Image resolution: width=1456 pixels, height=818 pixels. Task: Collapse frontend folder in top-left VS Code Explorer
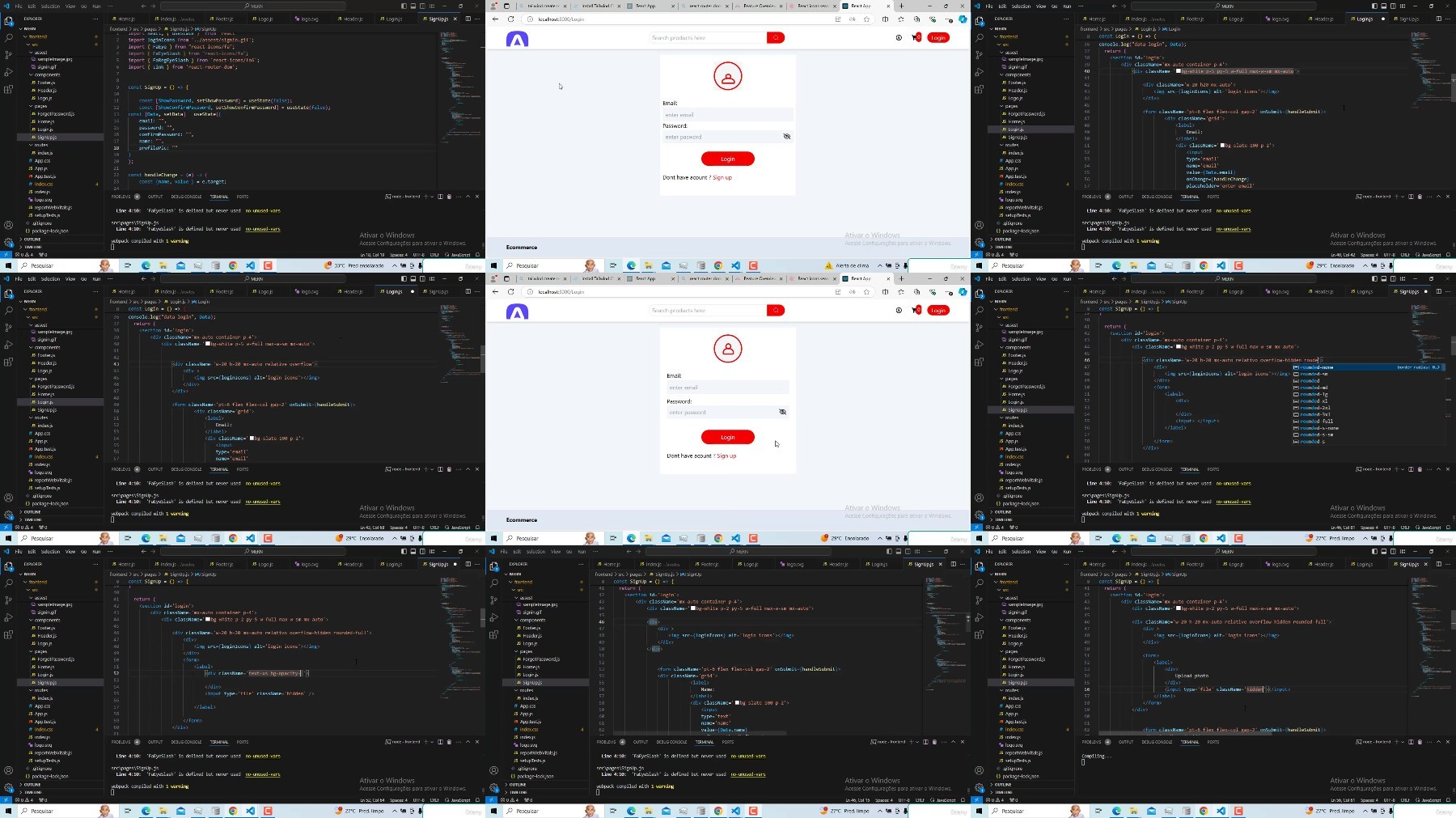[36, 36]
